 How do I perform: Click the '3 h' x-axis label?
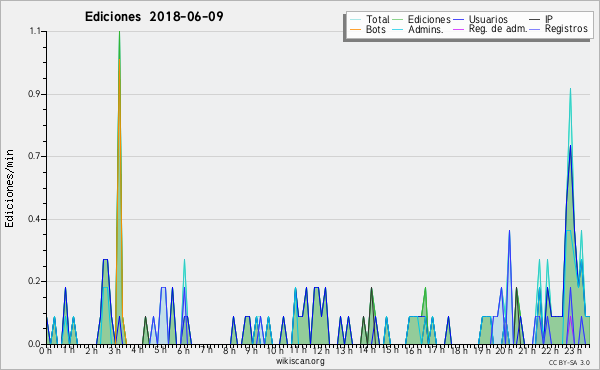tap(114, 351)
